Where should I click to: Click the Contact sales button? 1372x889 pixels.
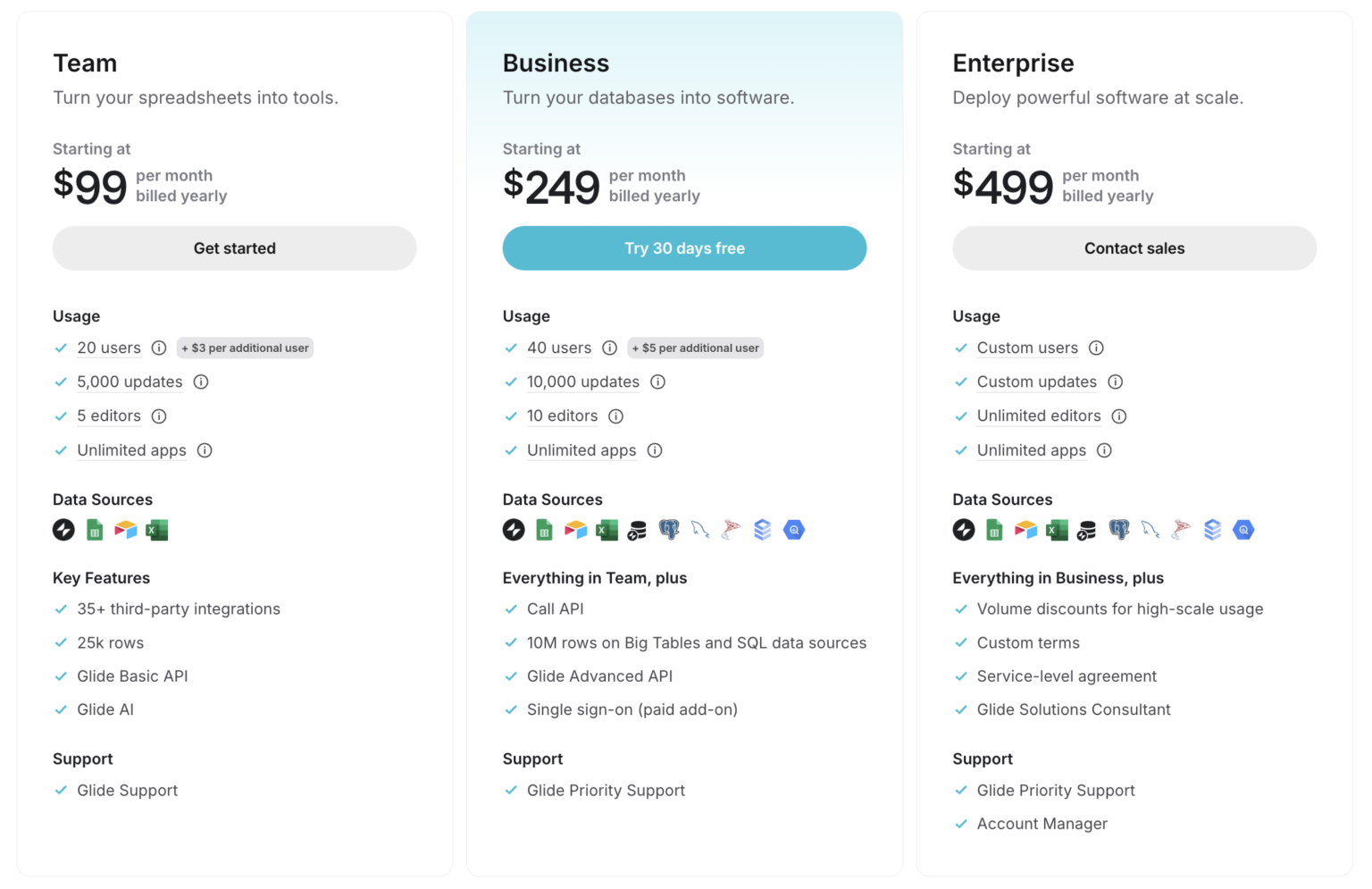click(1134, 248)
